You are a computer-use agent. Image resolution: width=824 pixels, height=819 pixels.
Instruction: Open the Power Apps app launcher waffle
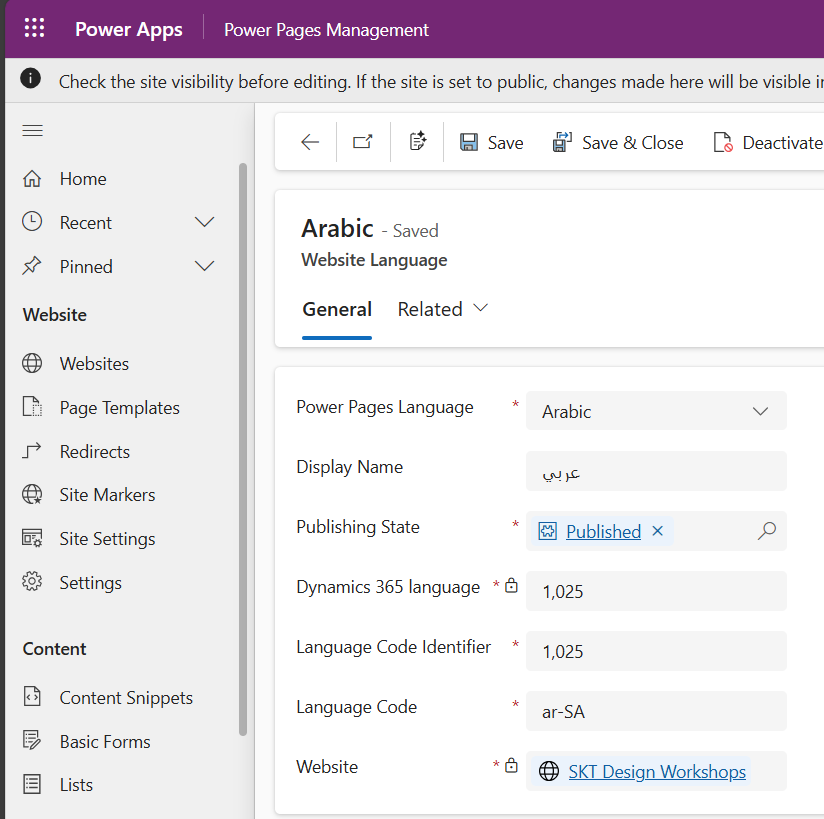click(x=34, y=29)
